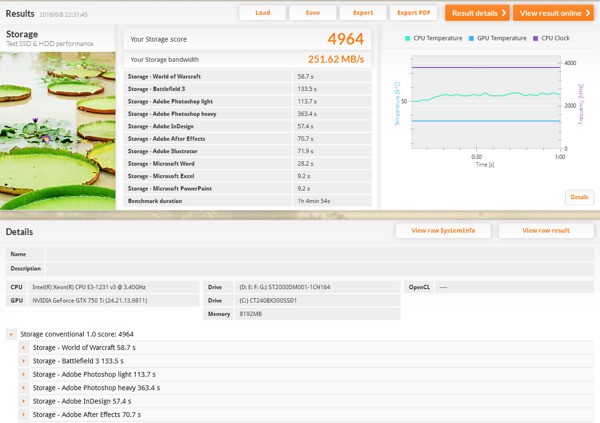This screenshot has width=600, height=423.
Task: Expand the Storage - World of Warcraft row
Action: [x=24, y=347]
